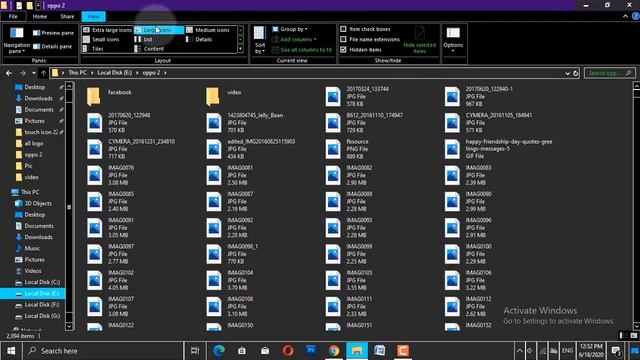The image size is (640, 360).
Task: Open the video folder in file list
Action: [224, 96]
